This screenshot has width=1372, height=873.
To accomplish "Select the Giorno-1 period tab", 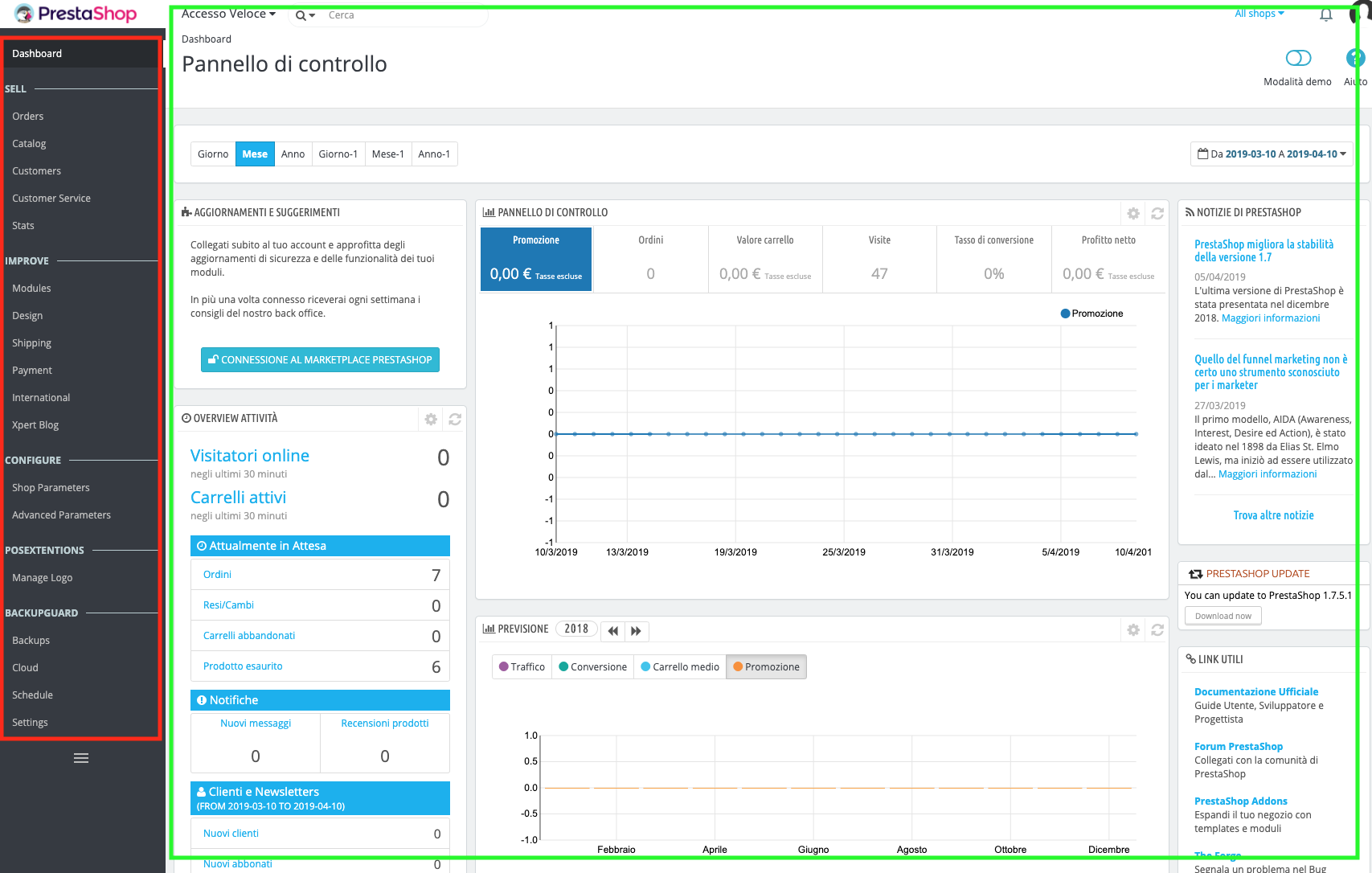I will click(338, 154).
